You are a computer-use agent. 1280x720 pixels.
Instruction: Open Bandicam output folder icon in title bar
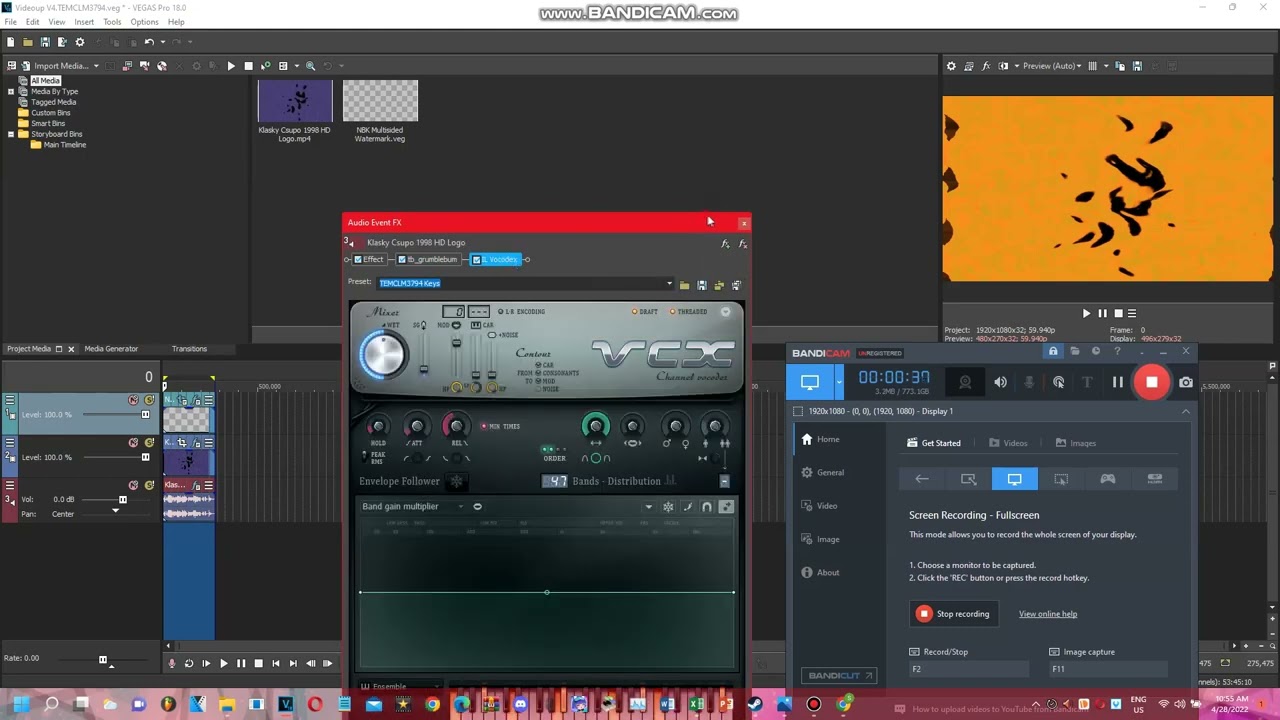[x=1074, y=352]
